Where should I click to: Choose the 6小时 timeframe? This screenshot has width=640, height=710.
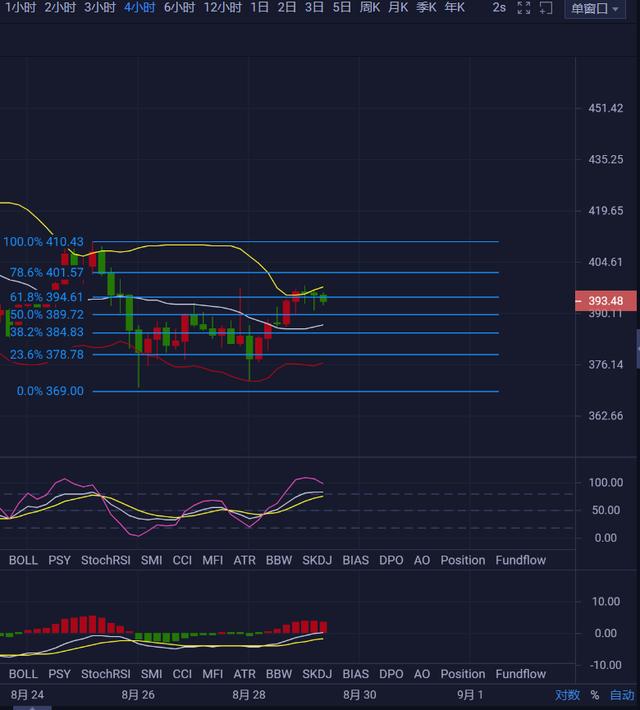coord(180,8)
